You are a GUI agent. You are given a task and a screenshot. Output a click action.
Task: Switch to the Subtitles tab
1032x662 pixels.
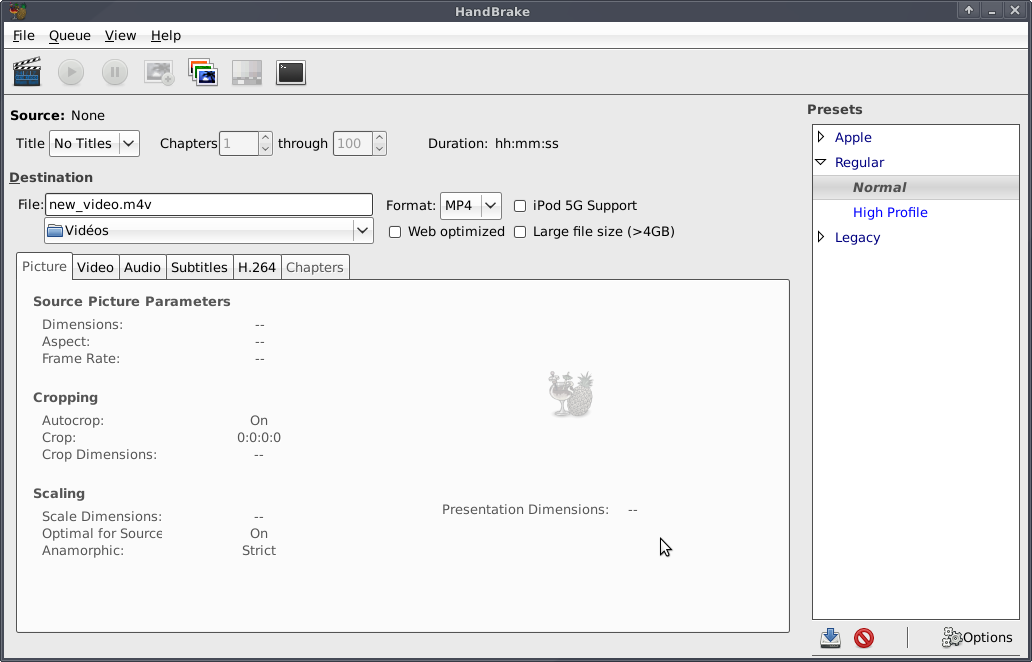[x=199, y=267]
